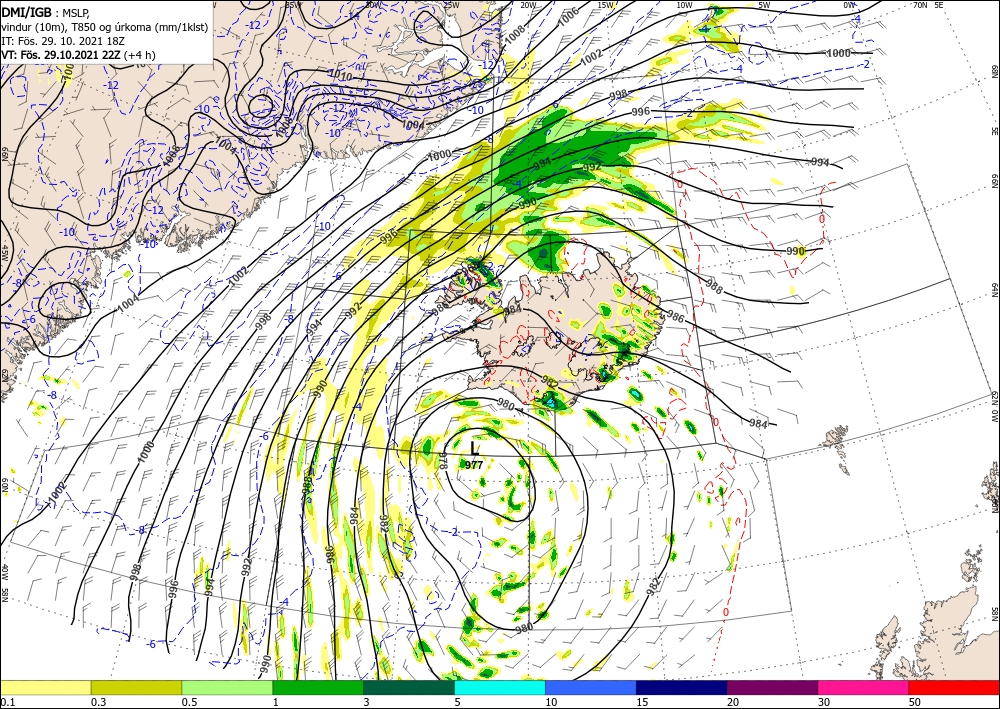Choose the navy 15–20 legend color band
The width and height of the screenshot is (1000, 709).
click(x=682, y=687)
